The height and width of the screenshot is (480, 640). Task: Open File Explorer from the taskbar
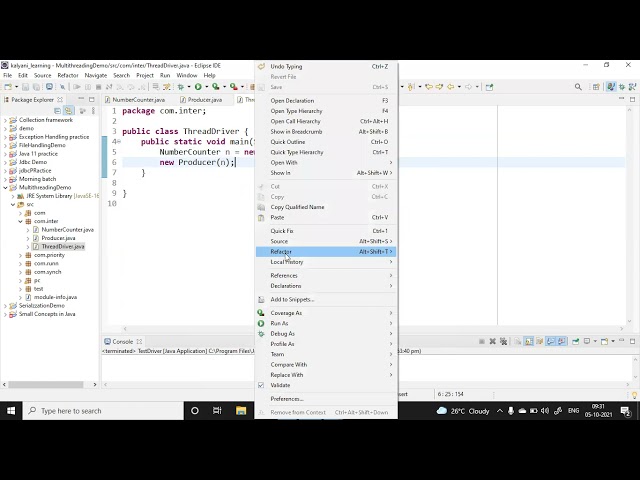241,411
